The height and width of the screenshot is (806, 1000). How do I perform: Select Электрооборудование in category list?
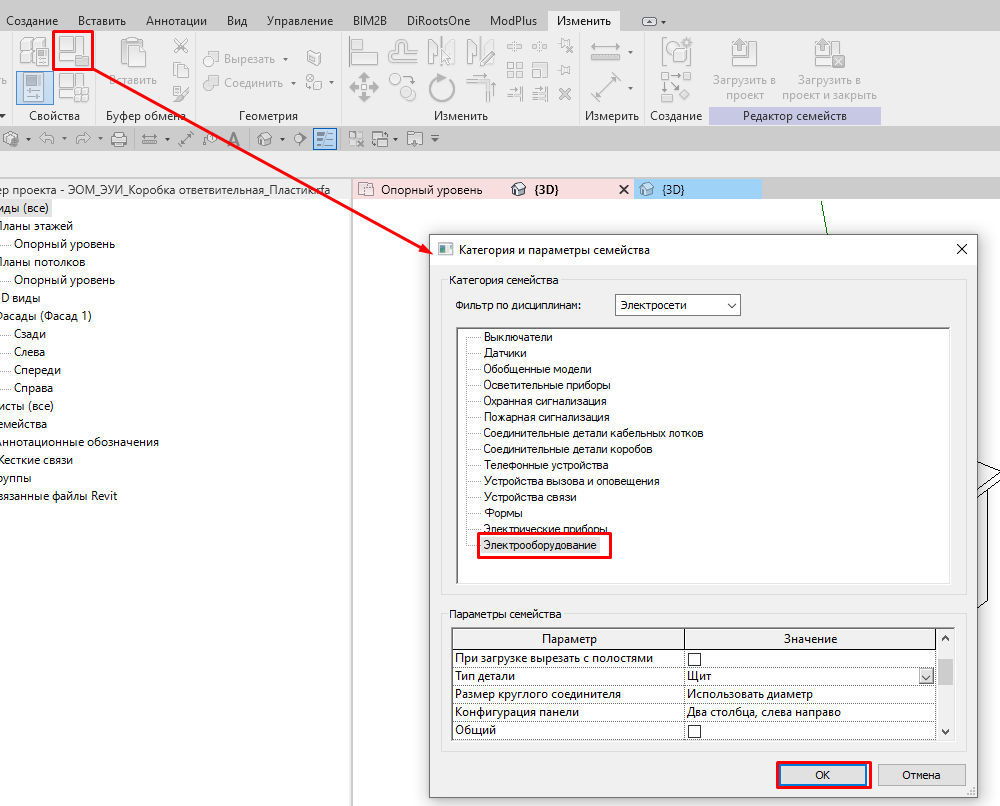pyautogui.click(x=540, y=545)
